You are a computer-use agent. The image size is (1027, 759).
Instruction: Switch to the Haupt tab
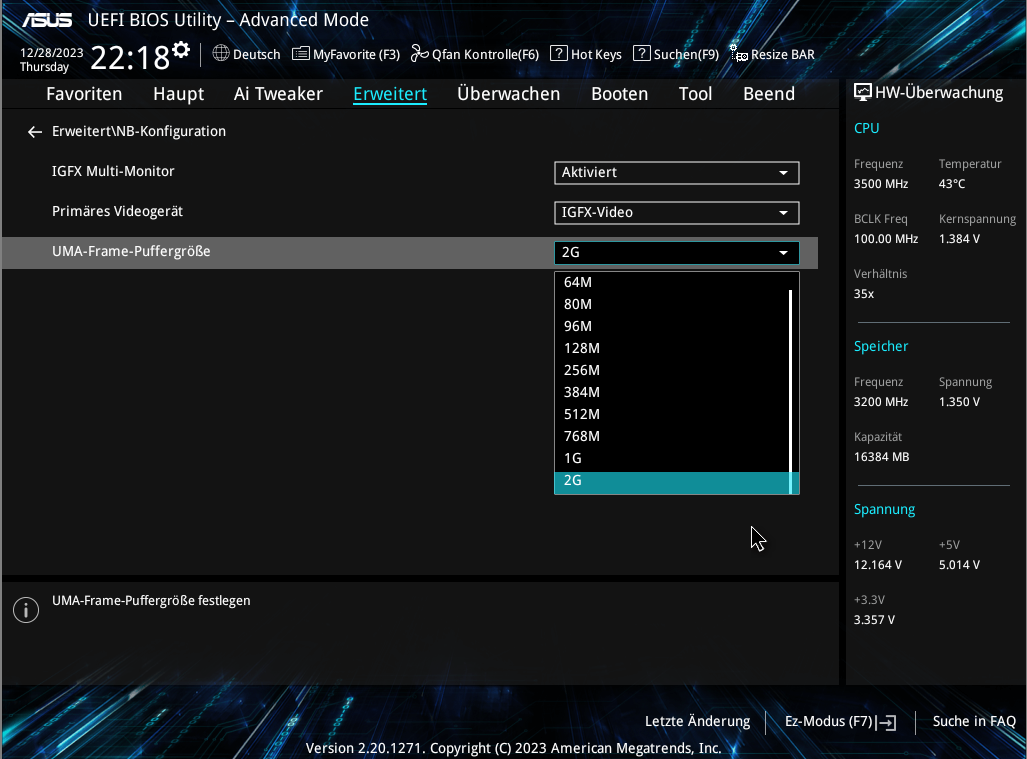tap(178, 94)
